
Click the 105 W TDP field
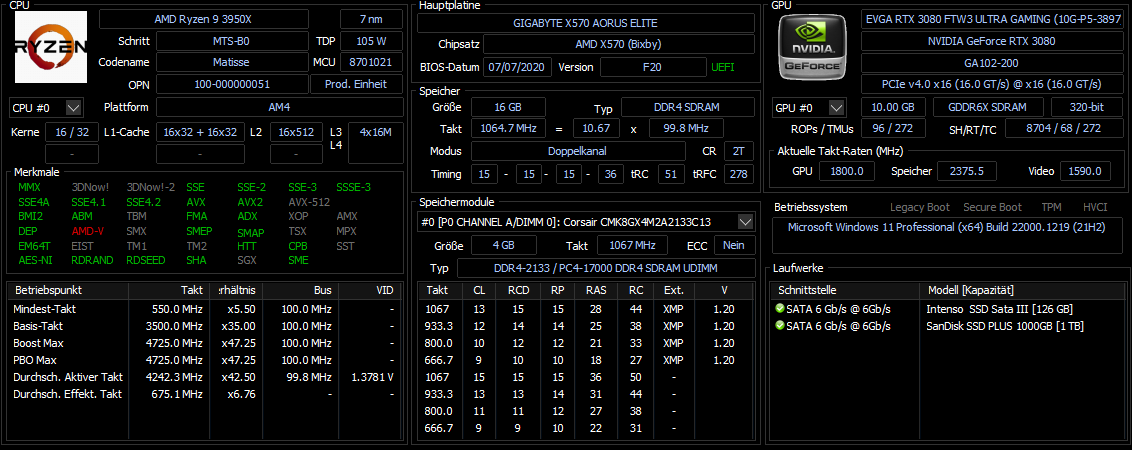click(x=372, y=41)
